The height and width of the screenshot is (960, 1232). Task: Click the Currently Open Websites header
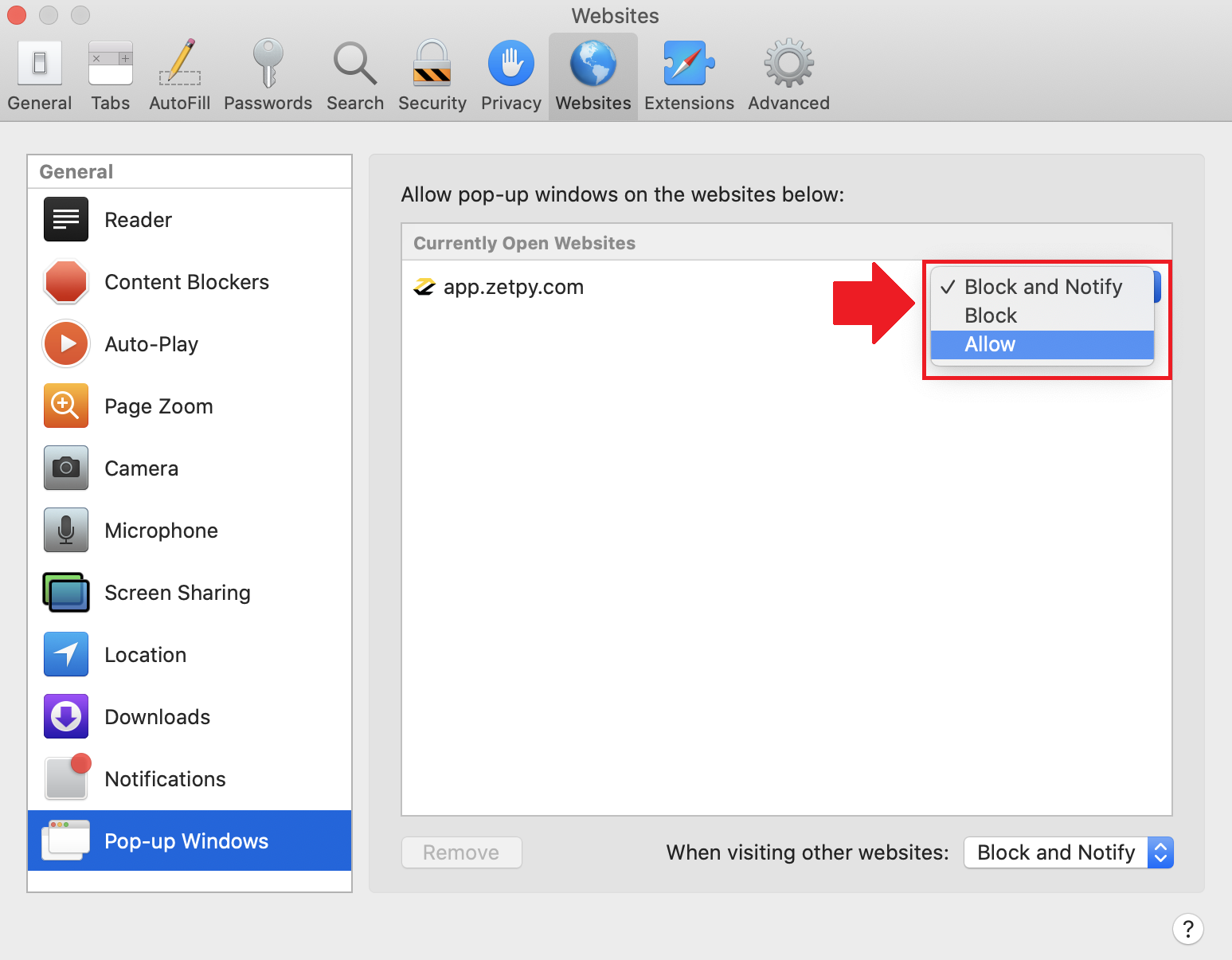pos(525,243)
